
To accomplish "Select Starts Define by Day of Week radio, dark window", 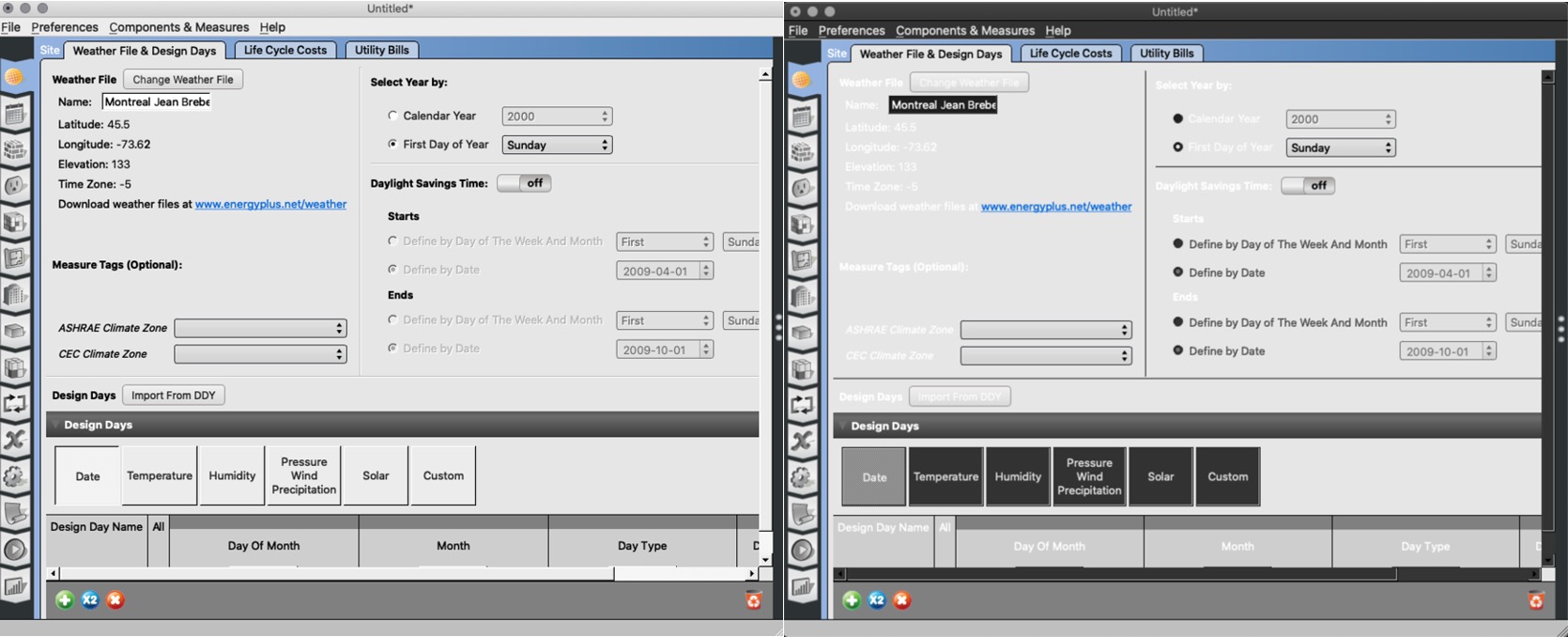I will click(x=1177, y=243).
